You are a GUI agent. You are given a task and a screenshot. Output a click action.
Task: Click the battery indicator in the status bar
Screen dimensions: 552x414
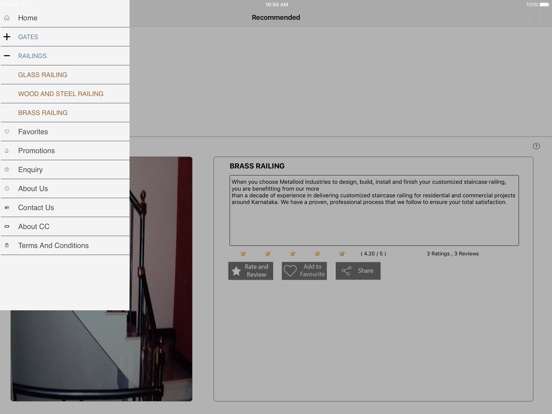[544, 5]
